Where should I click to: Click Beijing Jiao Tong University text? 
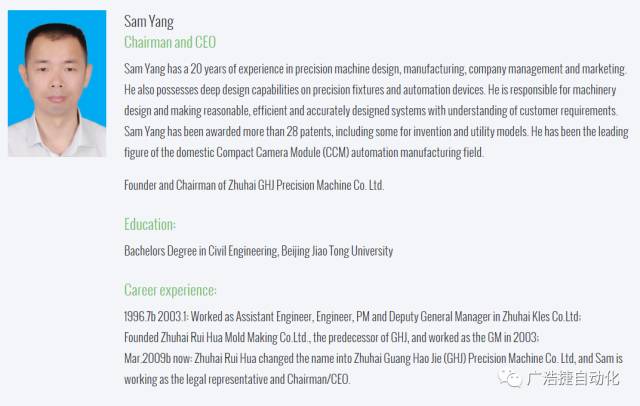337,251
